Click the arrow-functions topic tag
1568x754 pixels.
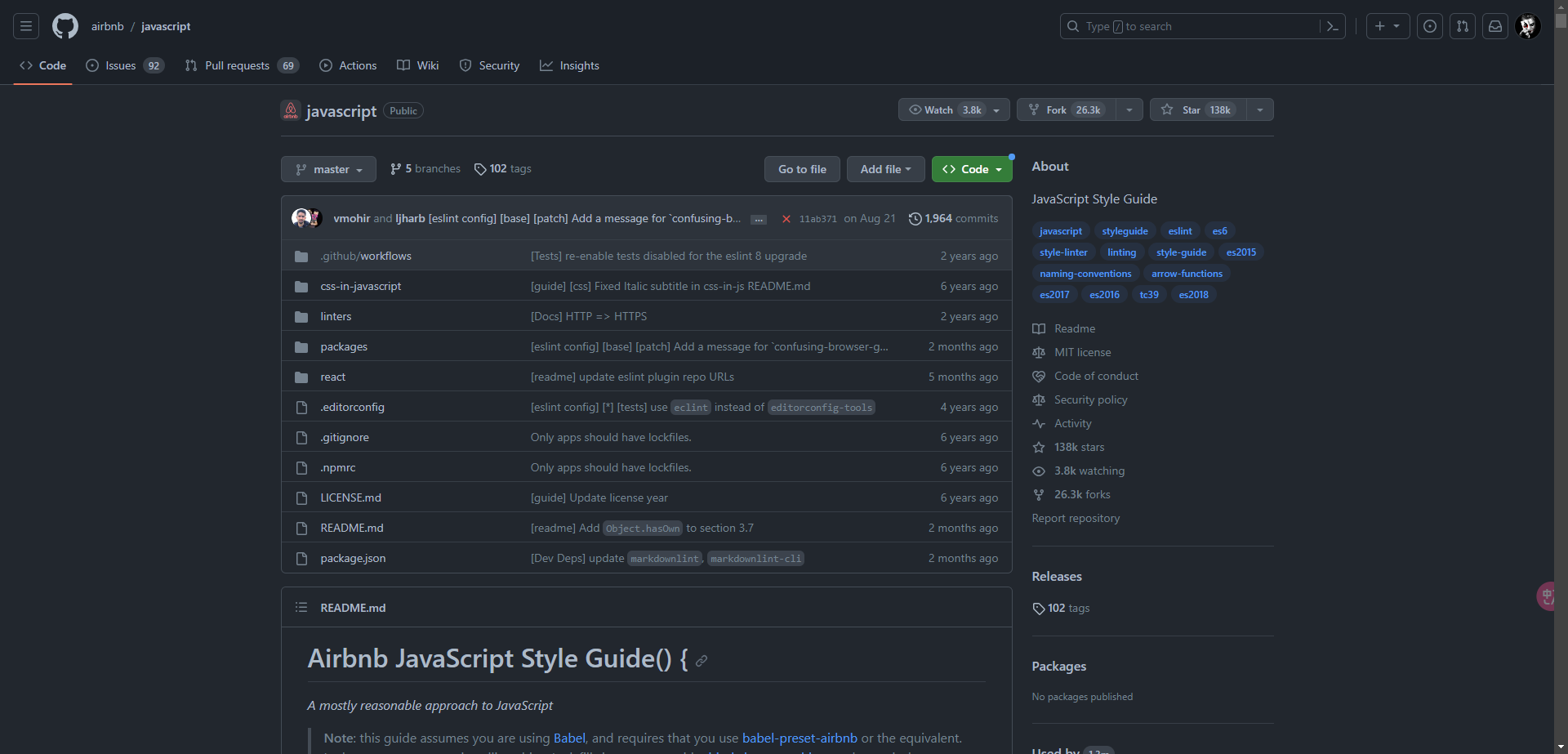tap(1187, 274)
